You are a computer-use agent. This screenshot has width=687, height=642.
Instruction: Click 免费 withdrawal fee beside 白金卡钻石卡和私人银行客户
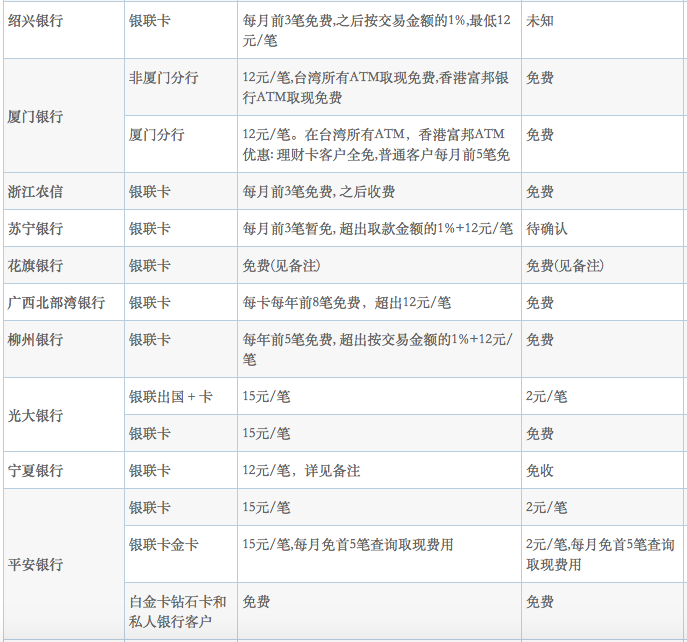[256, 602]
